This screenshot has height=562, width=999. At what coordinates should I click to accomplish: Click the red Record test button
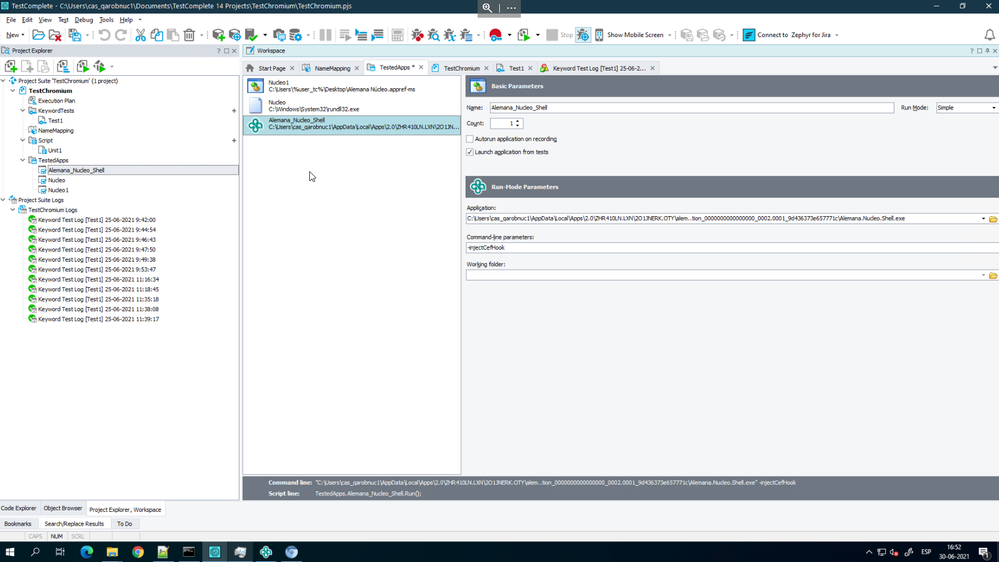coord(495,35)
